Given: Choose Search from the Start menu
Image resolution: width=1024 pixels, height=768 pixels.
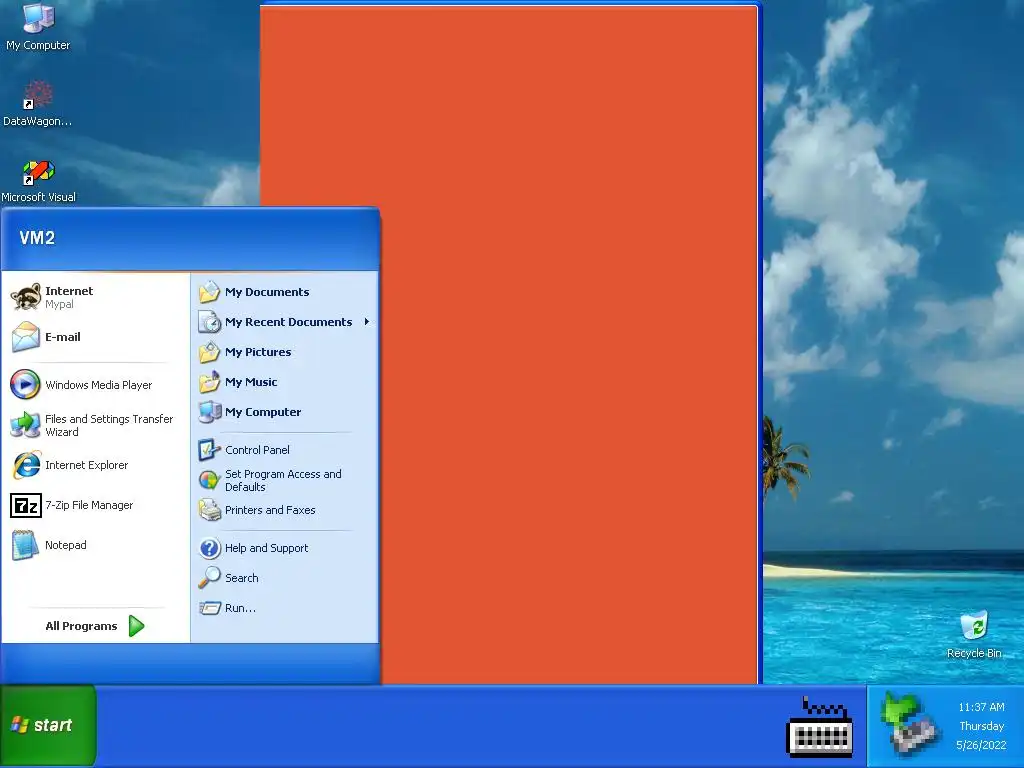Looking at the screenshot, I should coord(285,578).
